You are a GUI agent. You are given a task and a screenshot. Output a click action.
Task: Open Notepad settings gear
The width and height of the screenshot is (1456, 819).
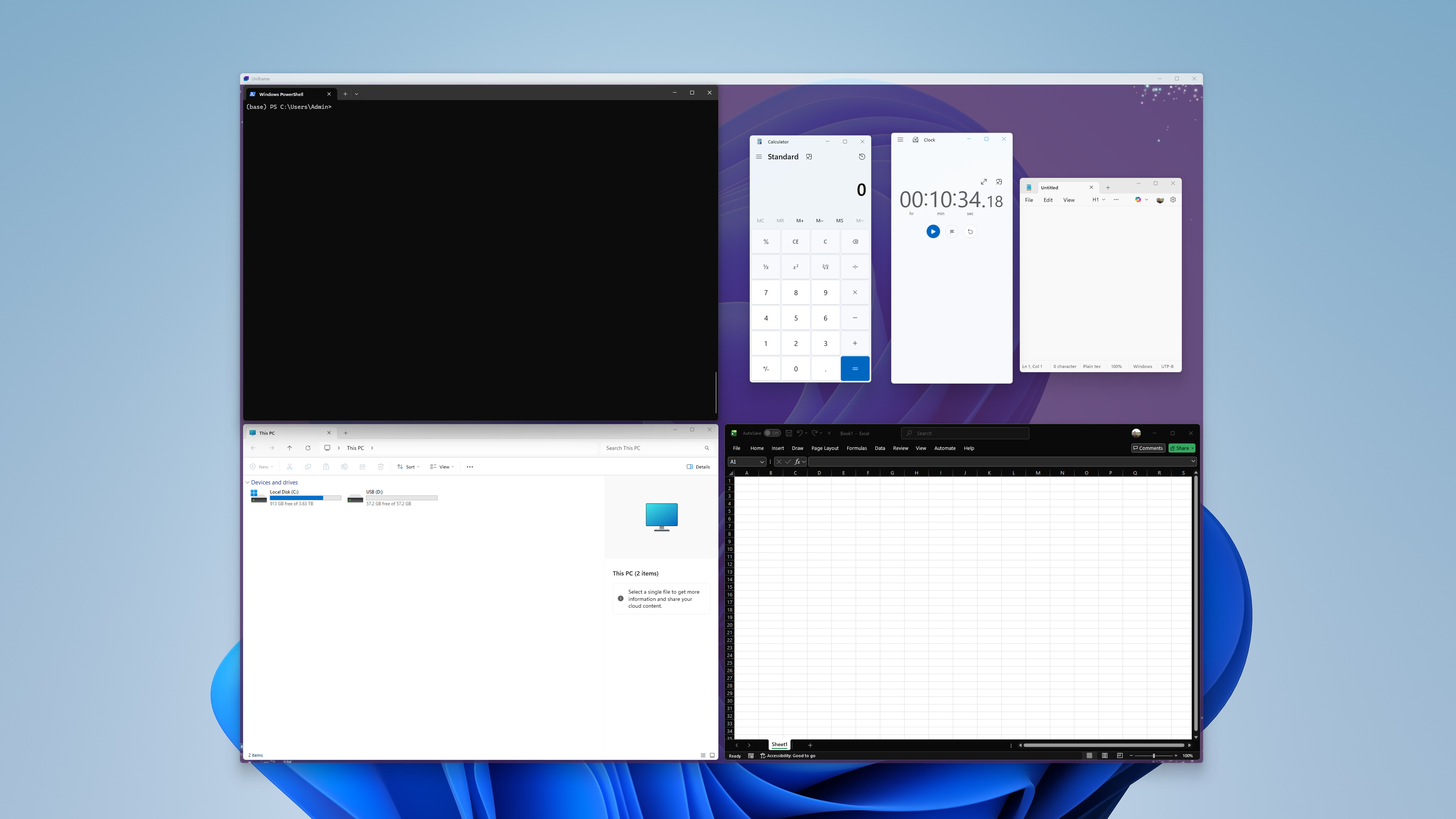1173,200
